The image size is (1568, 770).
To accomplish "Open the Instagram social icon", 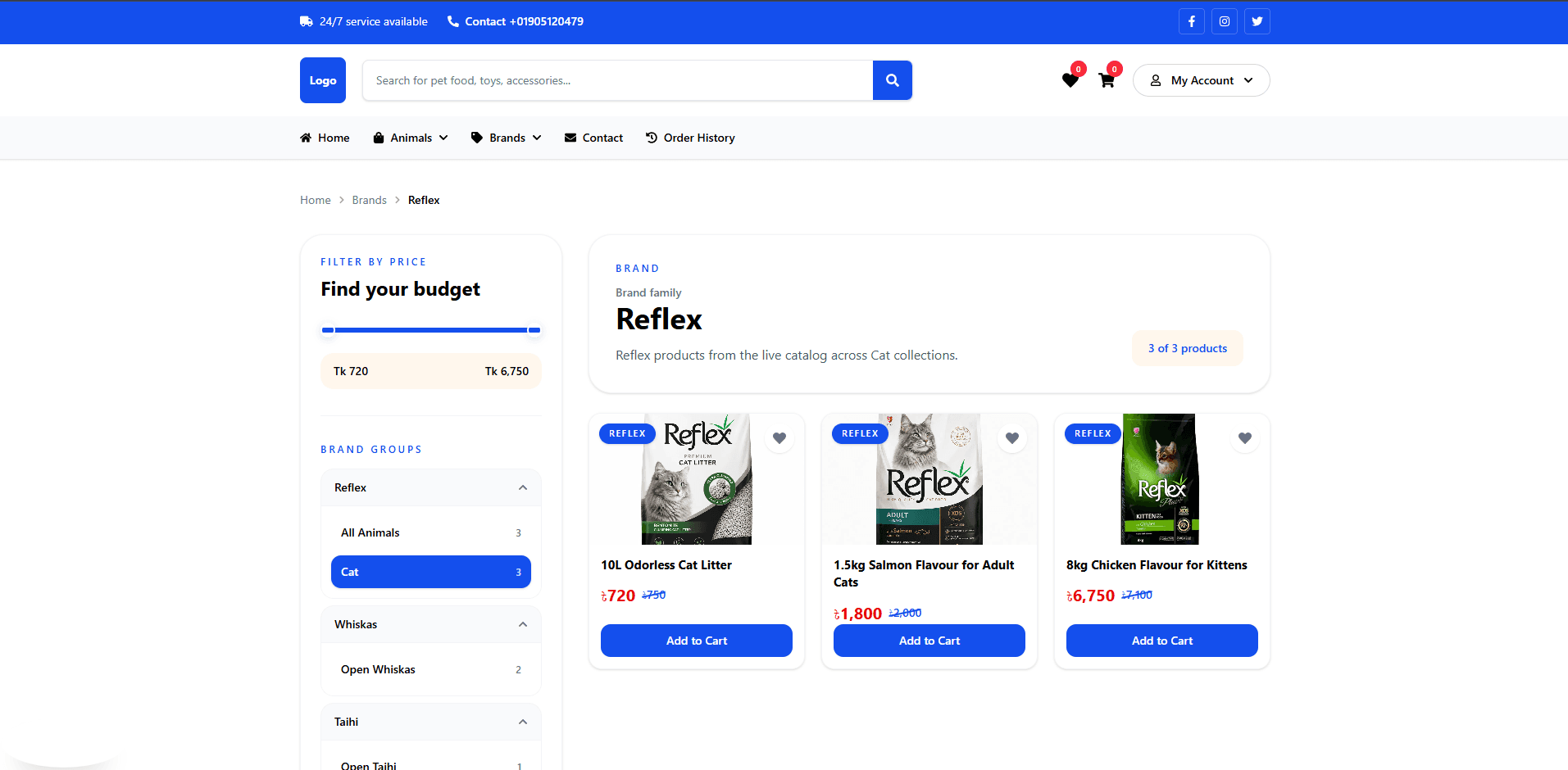I will (1225, 21).
